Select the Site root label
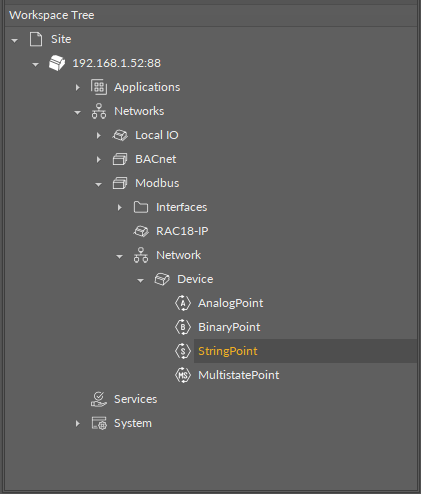Screen dimensions: 421x494 pyautogui.click(x=61, y=39)
